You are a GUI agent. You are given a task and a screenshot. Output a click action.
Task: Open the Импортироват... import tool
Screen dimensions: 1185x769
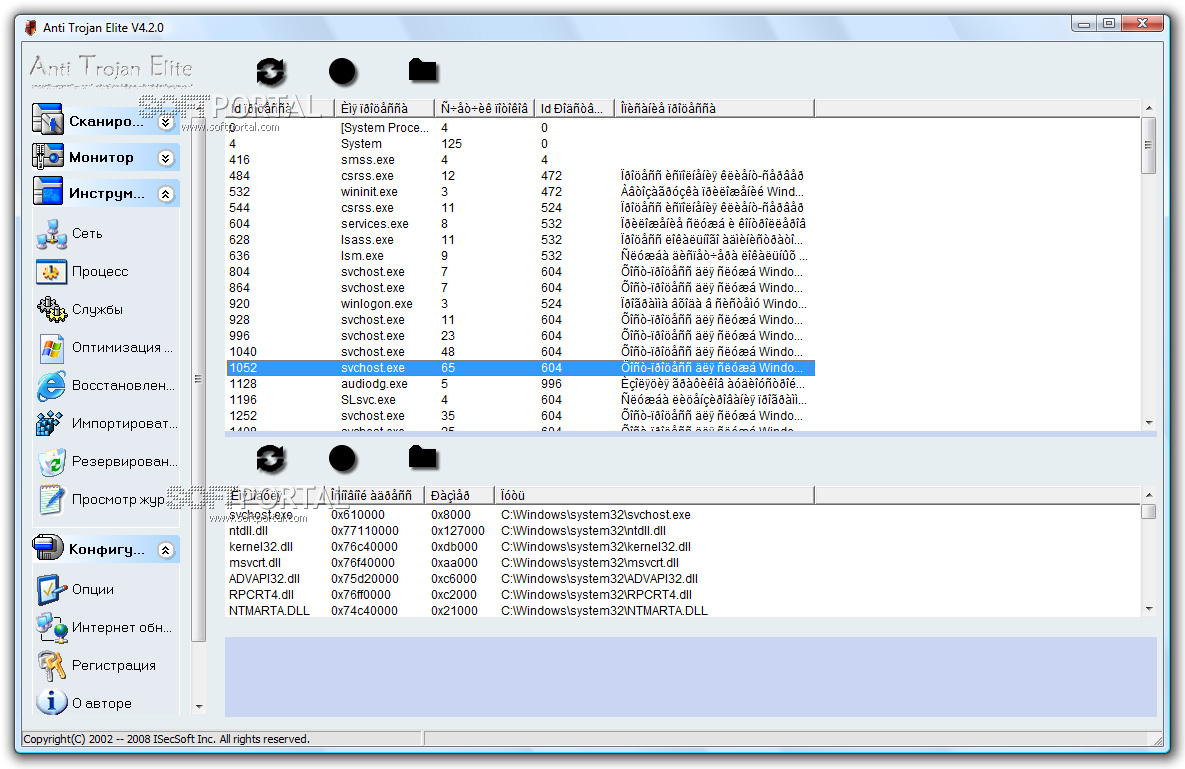click(x=107, y=423)
